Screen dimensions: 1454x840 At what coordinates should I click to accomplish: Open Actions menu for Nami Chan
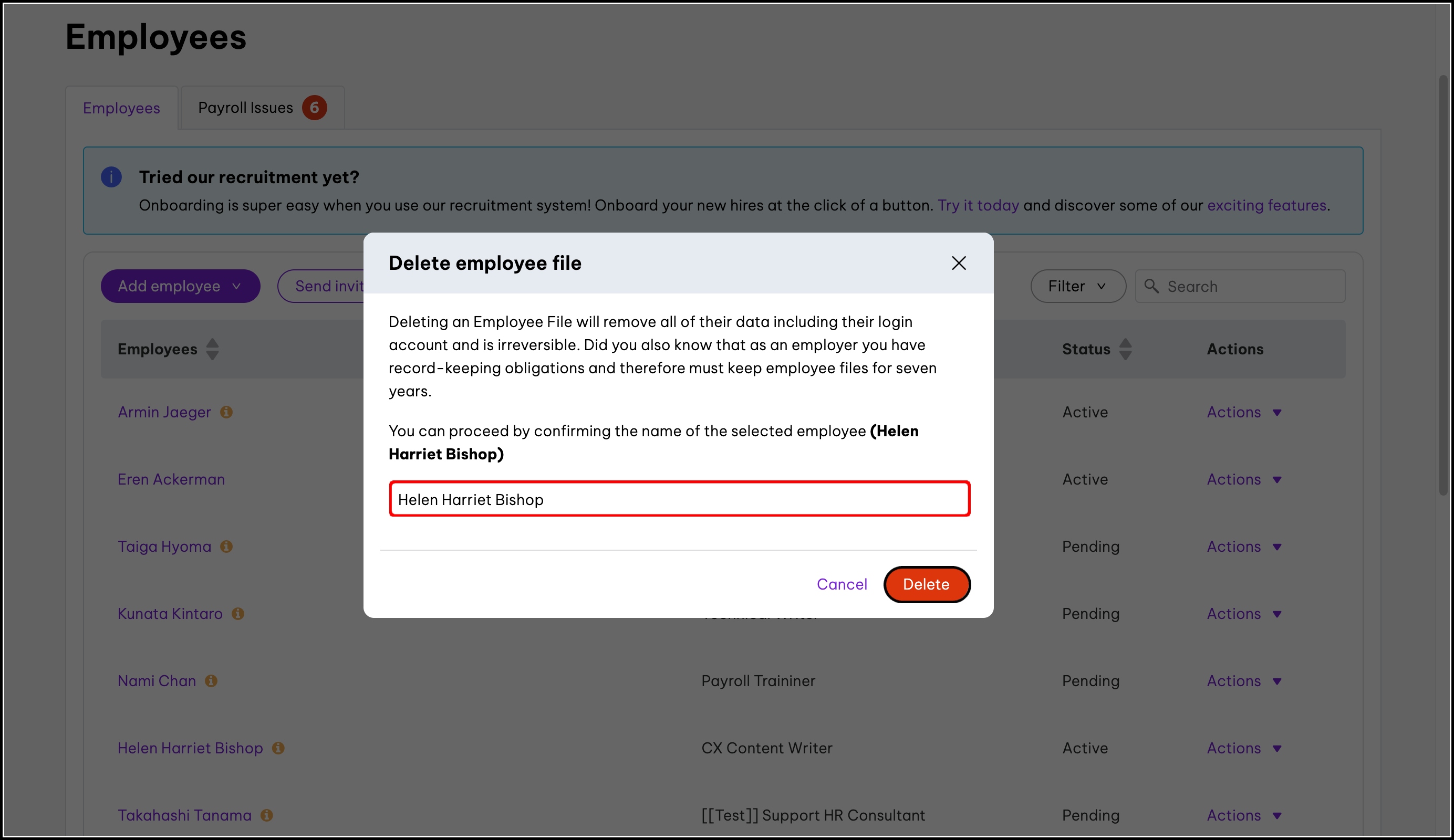tap(1243, 681)
